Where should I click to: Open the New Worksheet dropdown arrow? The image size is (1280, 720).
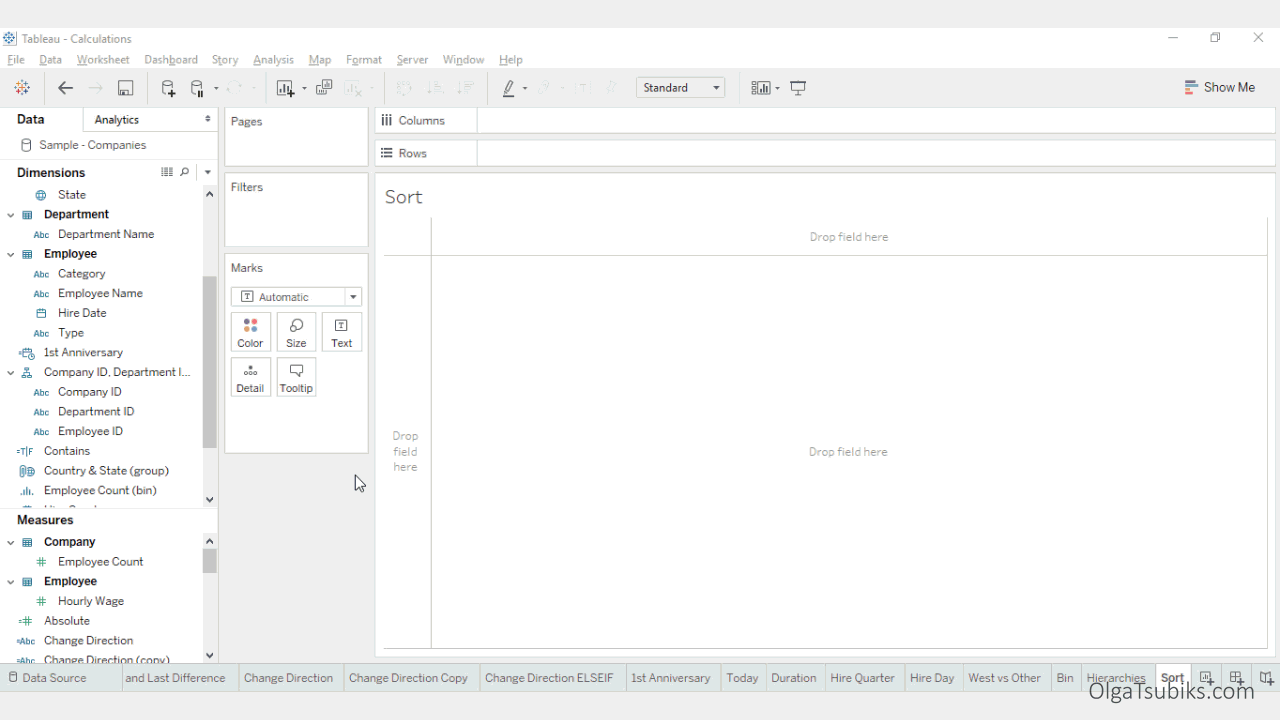click(x=304, y=88)
